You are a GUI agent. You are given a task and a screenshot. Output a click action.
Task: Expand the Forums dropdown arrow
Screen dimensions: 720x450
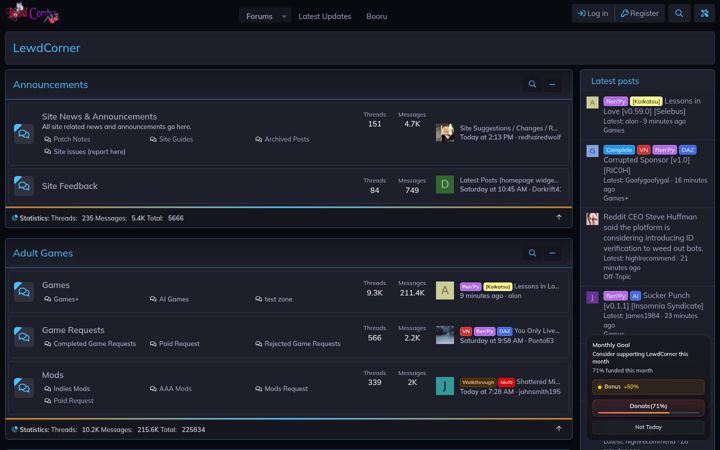tap(284, 16)
